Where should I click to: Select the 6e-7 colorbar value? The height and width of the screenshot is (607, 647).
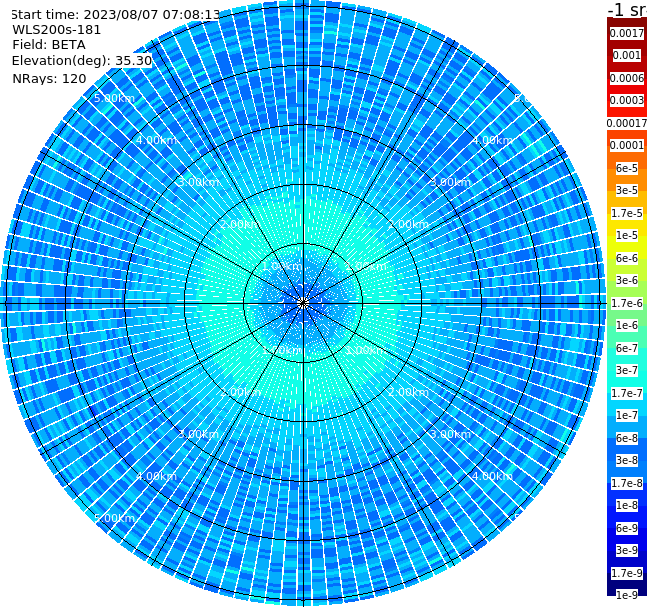point(627,348)
